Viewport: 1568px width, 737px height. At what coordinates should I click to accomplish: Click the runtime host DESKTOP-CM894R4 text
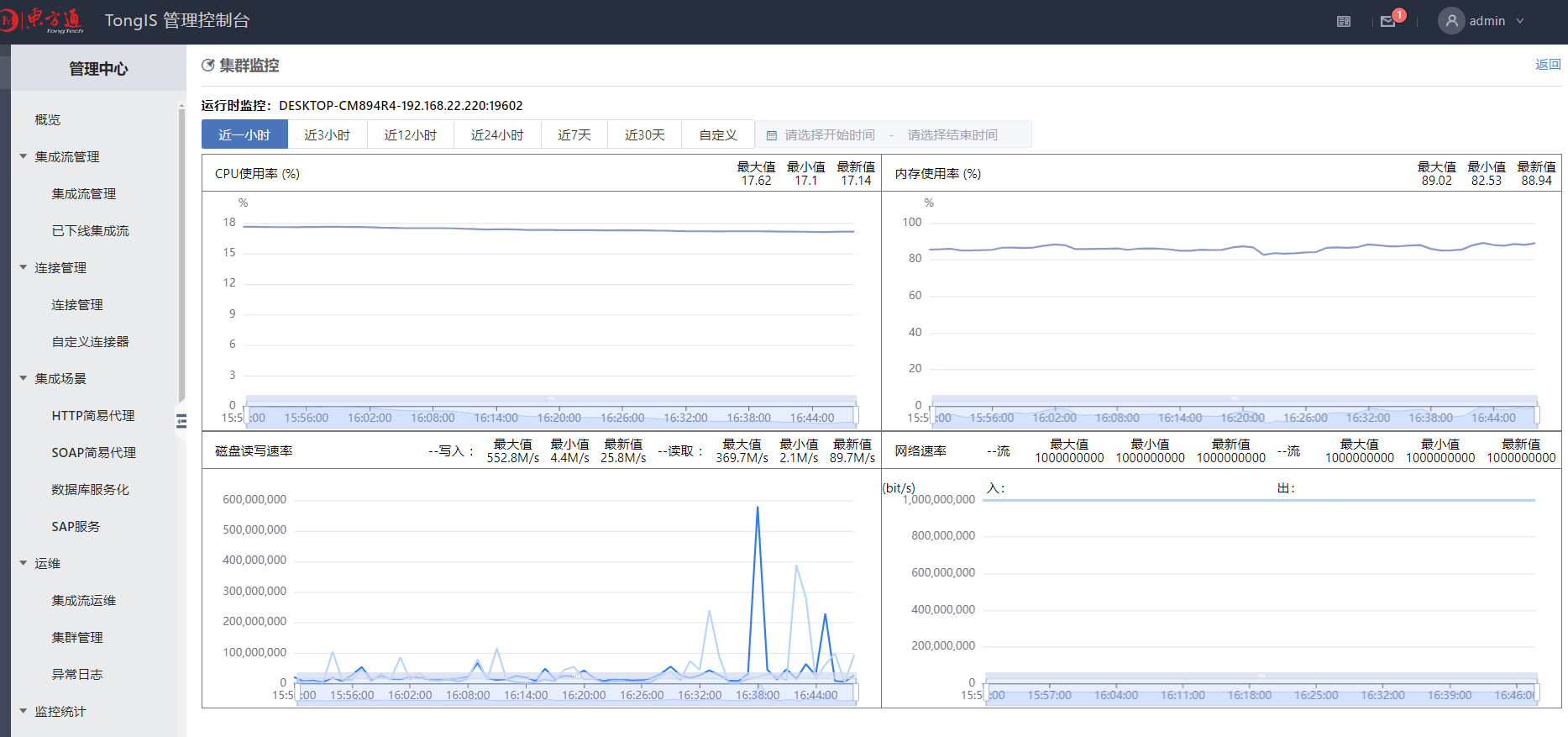[x=401, y=105]
